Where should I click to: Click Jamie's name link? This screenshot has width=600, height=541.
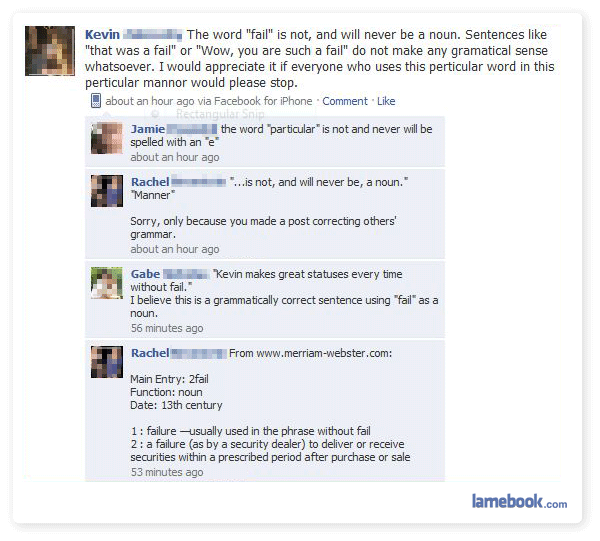pos(148,129)
